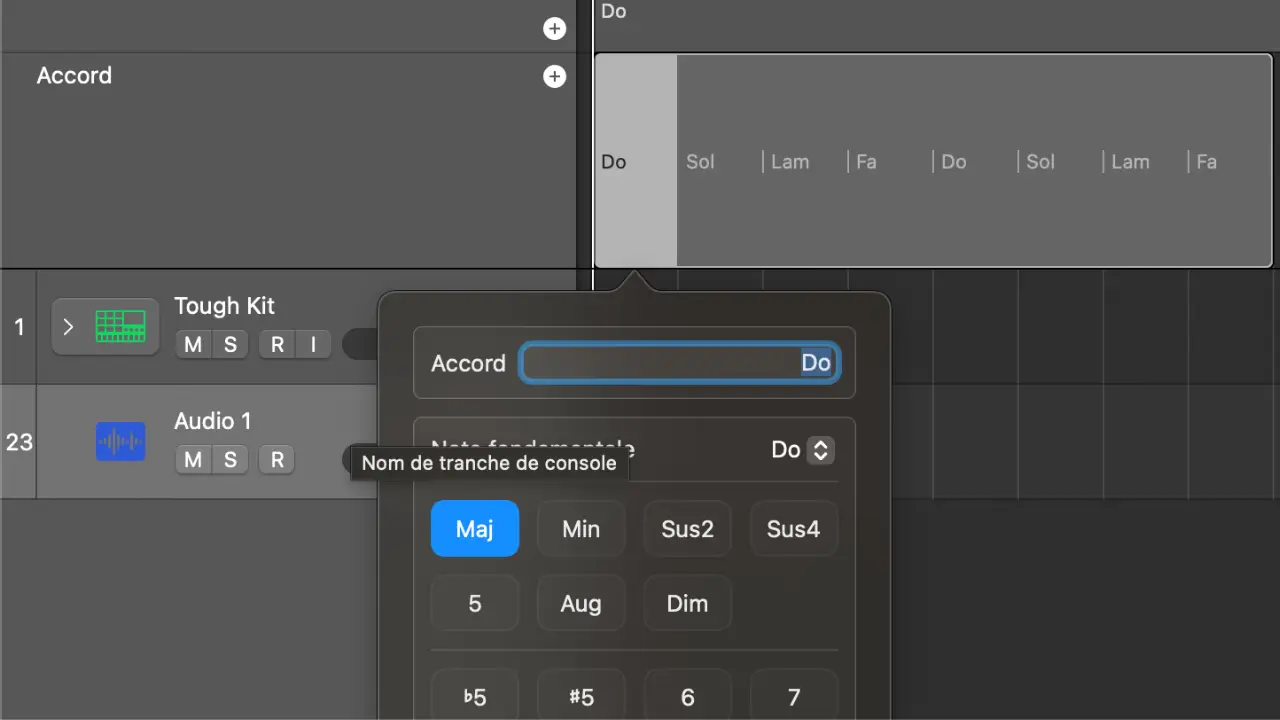Image resolution: width=1280 pixels, height=720 pixels.
Task: Select the Aug chord quality
Action: click(581, 604)
